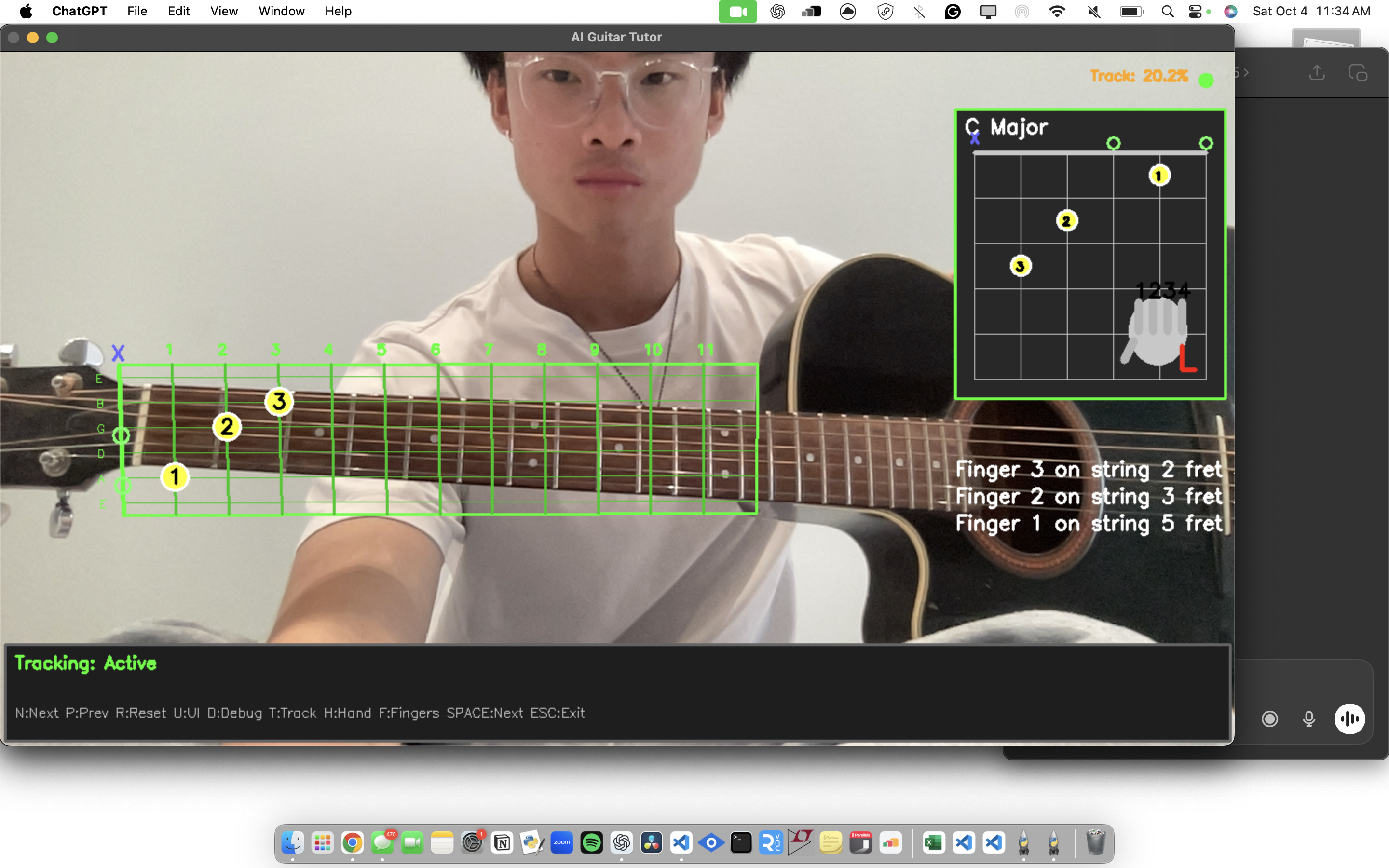Click the overlapping-windows icon at the top right

1358,73
